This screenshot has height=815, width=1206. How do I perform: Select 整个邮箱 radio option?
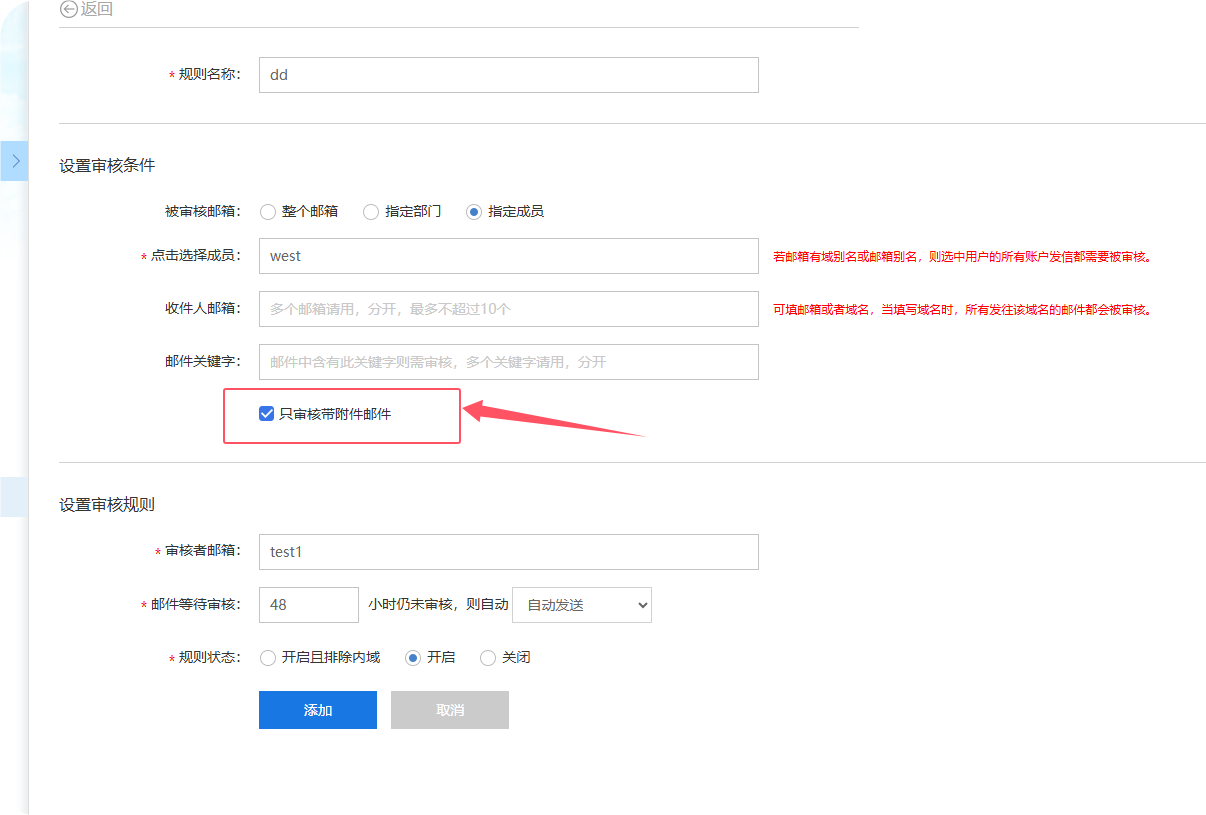tap(268, 212)
